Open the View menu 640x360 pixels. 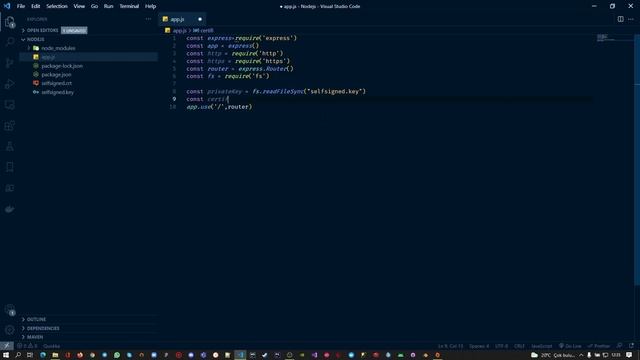tap(79, 6)
